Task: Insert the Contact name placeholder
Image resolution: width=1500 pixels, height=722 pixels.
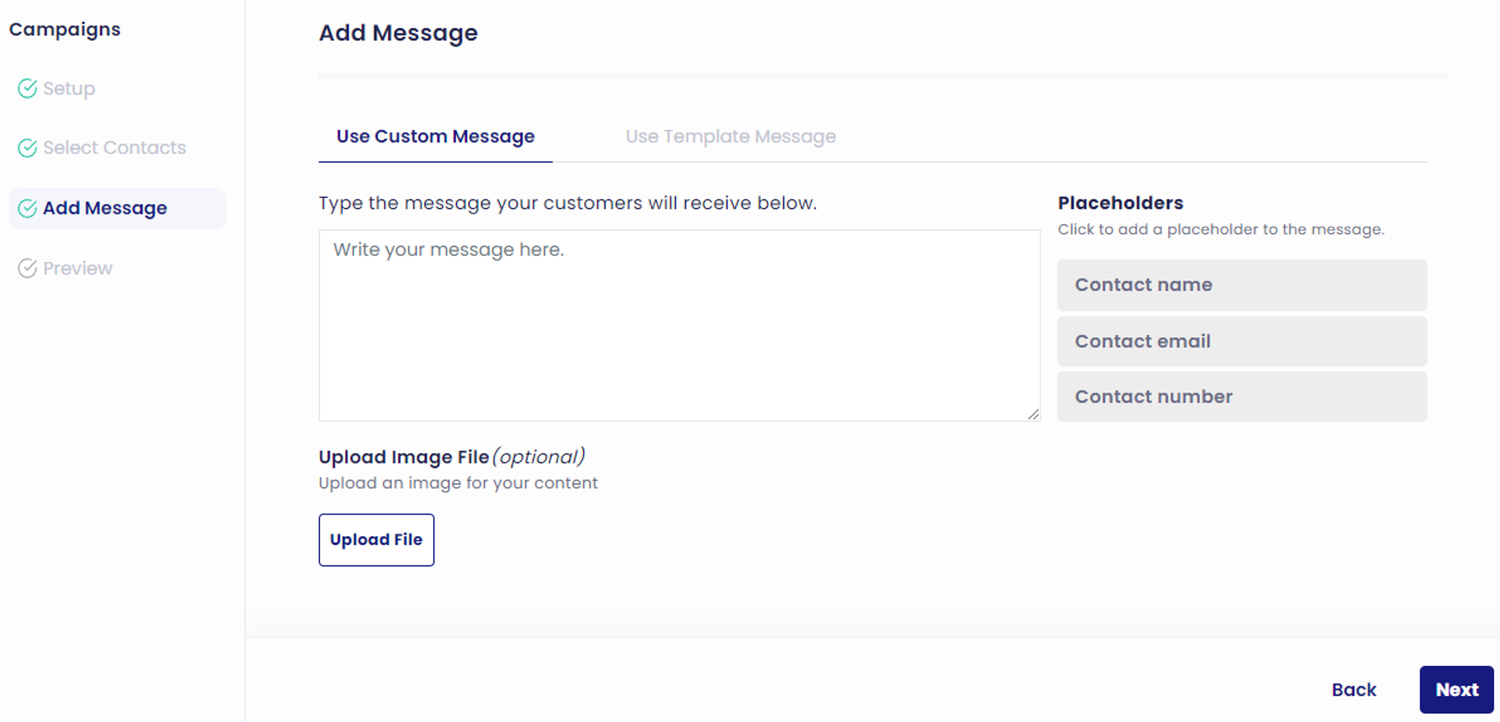Action: pos(1241,285)
